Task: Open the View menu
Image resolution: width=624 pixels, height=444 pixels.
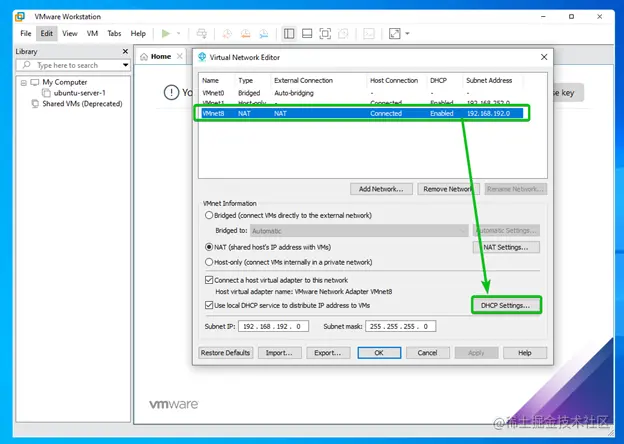Action: 70,34
